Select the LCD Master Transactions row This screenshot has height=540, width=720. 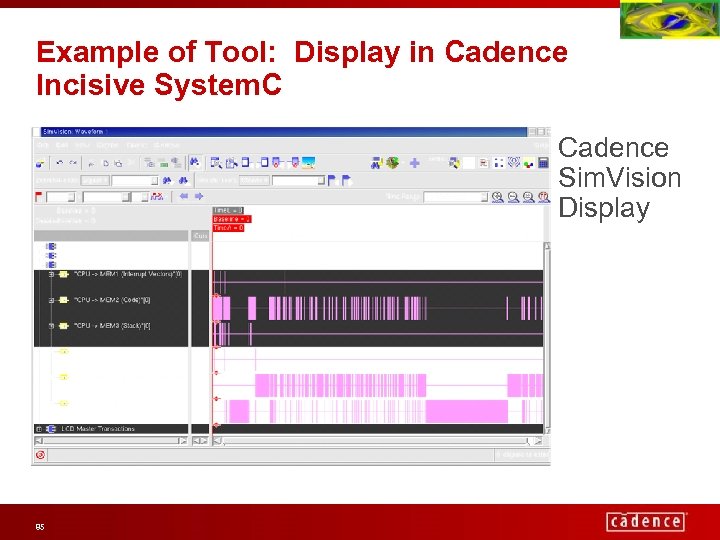111,429
